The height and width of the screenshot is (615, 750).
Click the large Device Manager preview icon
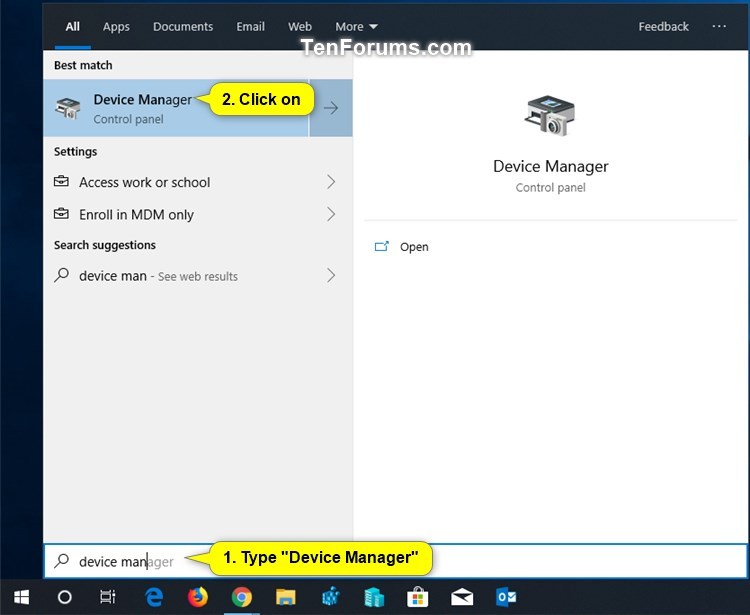pyautogui.click(x=550, y=116)
